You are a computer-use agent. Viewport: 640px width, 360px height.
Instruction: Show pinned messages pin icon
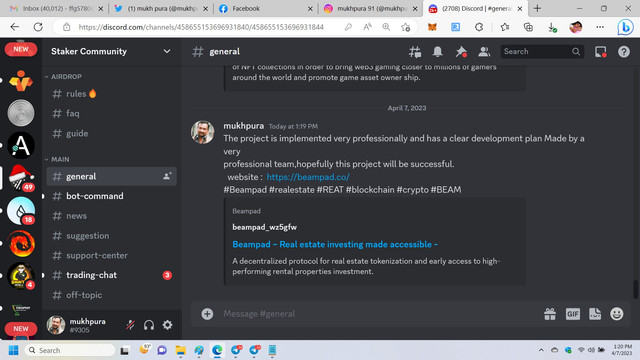tap(461, 52)
